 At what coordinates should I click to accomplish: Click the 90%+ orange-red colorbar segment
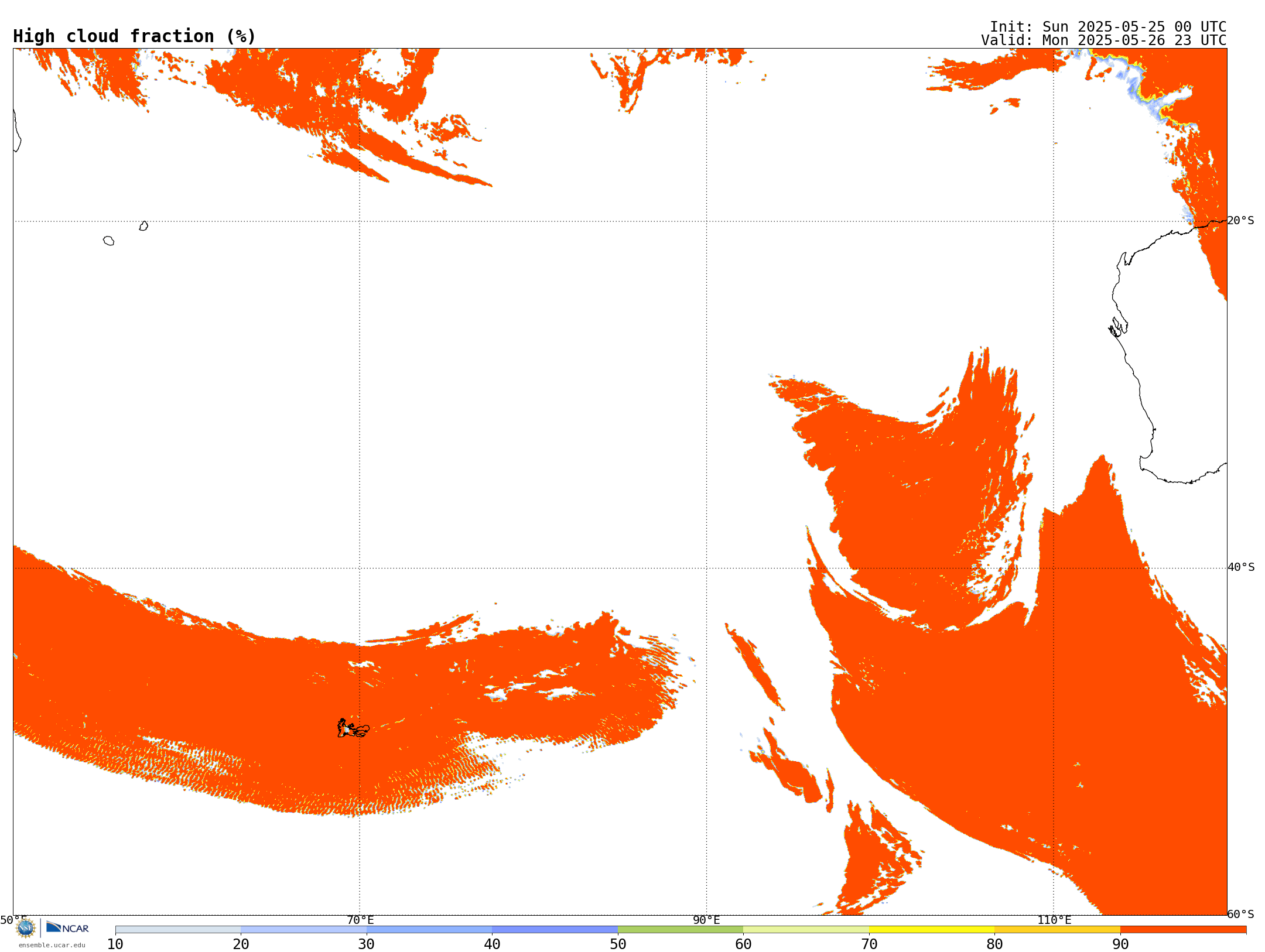1183,930
